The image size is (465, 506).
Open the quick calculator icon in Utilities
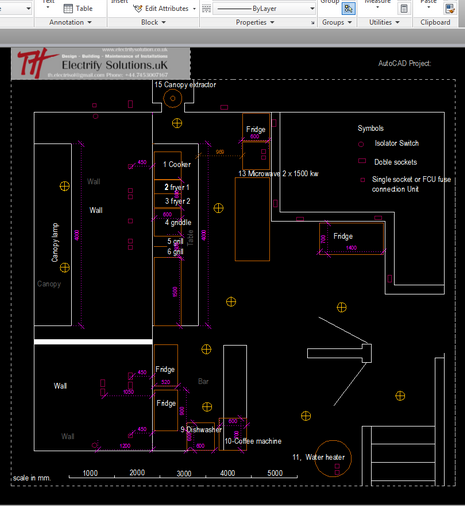(404, 9)
